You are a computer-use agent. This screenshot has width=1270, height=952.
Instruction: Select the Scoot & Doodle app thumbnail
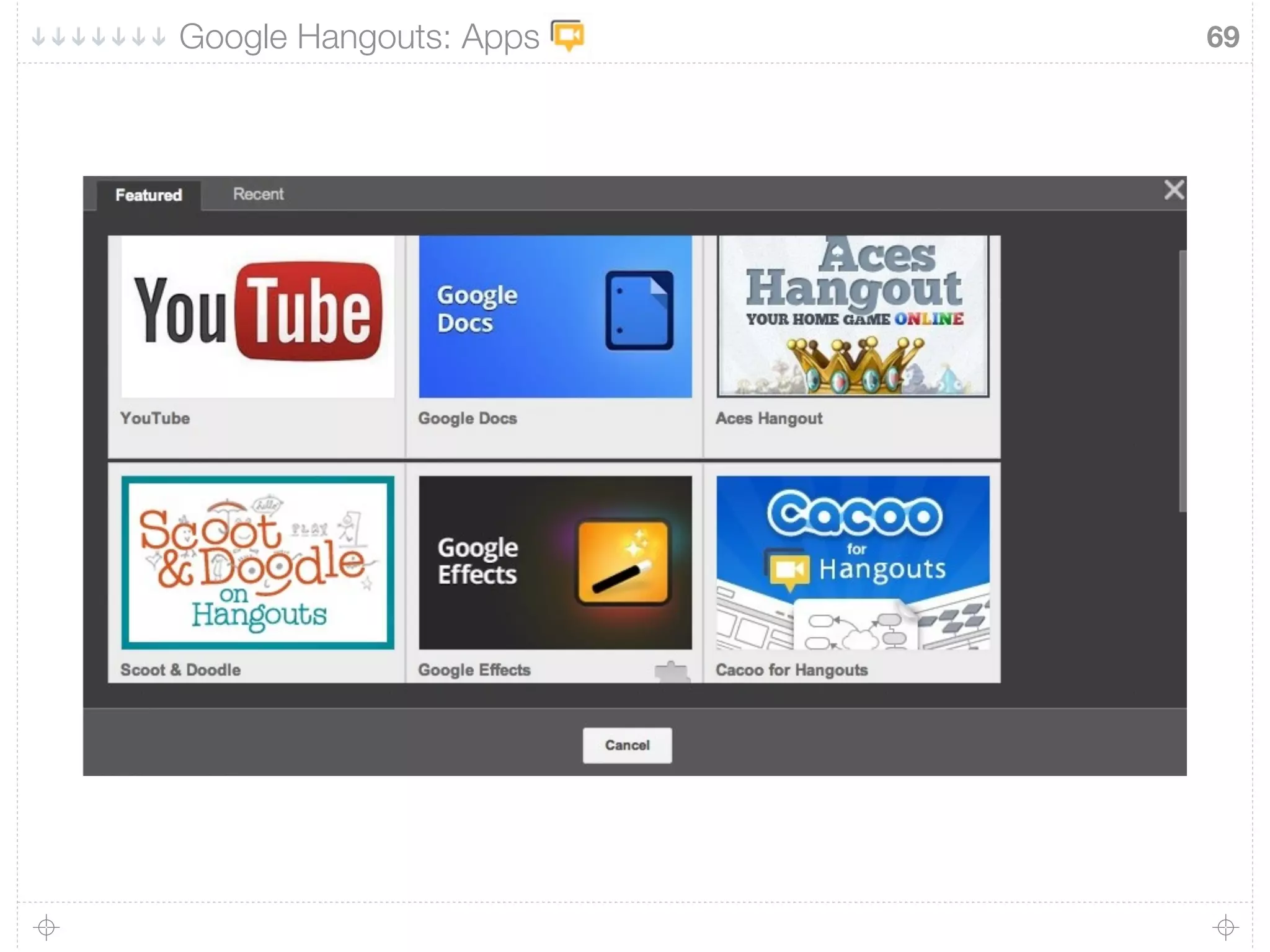click(257, 562)
